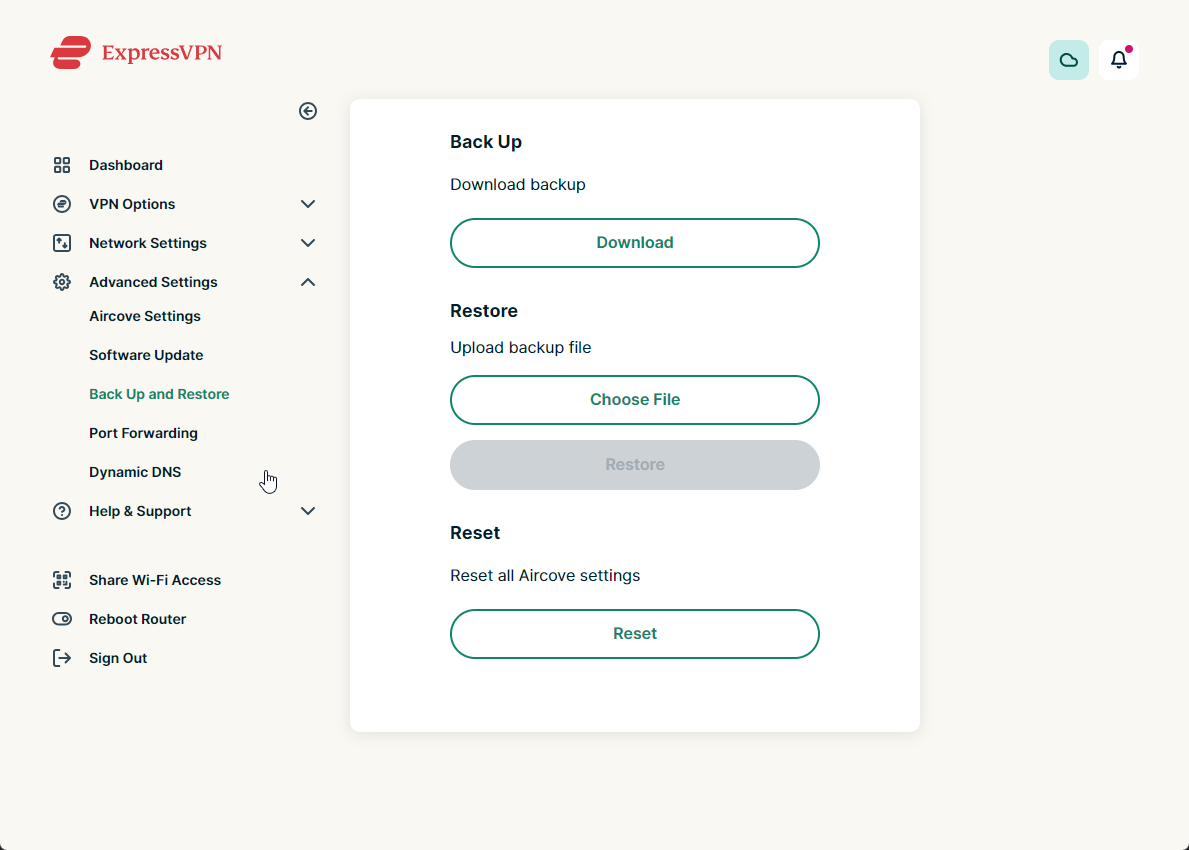Click the Reboot Router toggle icon
Screen dimensions: 1189x850
[62, 619]
